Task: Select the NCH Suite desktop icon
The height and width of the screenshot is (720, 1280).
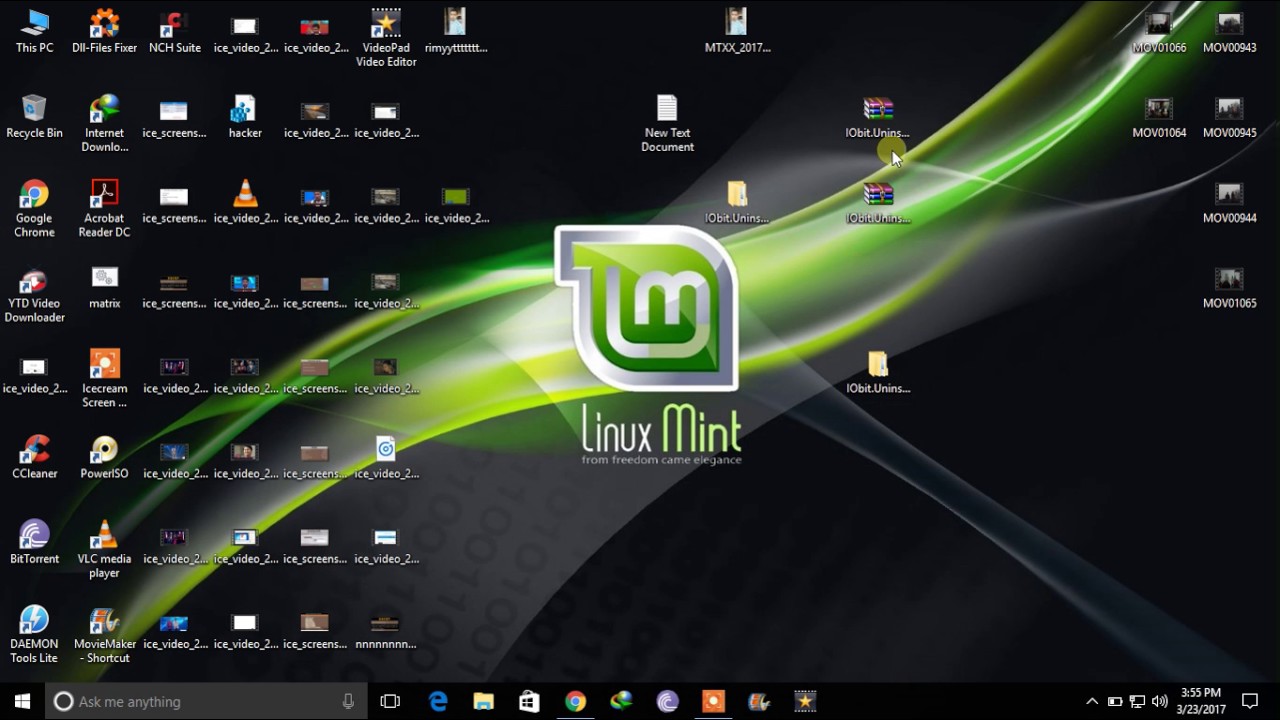Action: pos(175,30)
